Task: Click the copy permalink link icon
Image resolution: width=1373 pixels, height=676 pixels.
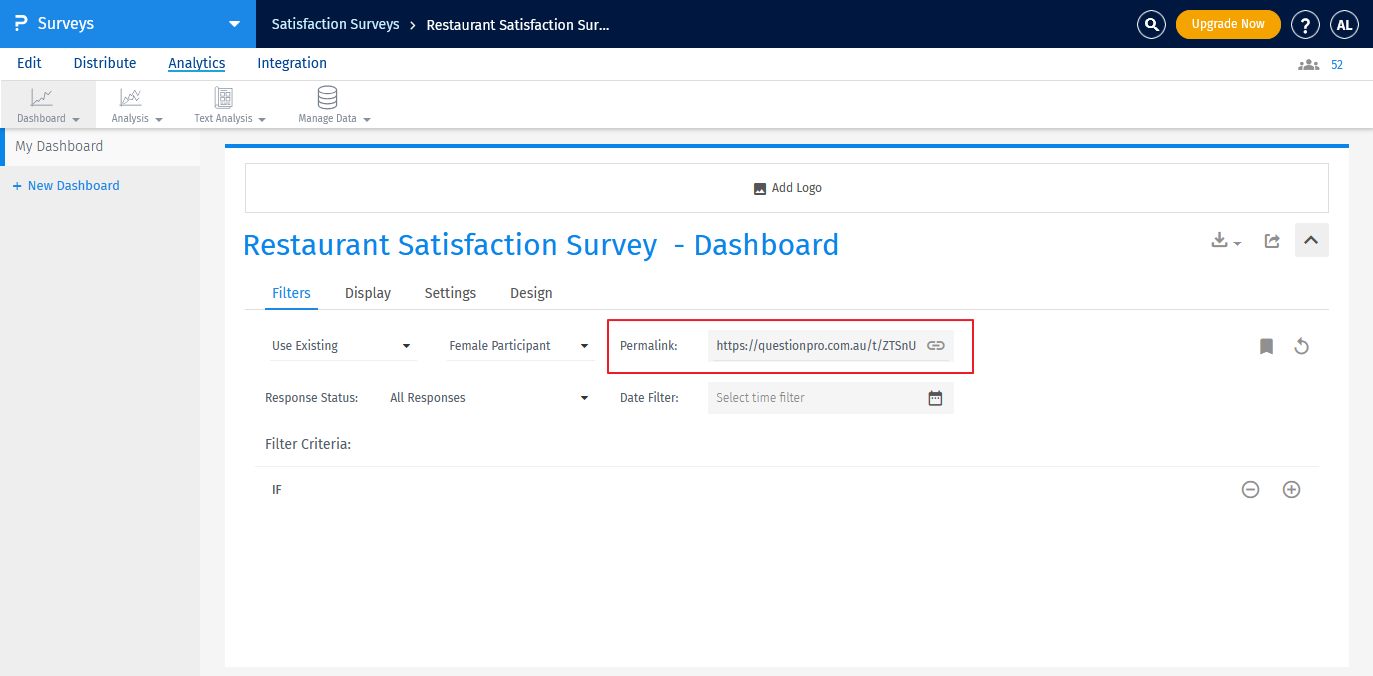Action: [935, 346]
